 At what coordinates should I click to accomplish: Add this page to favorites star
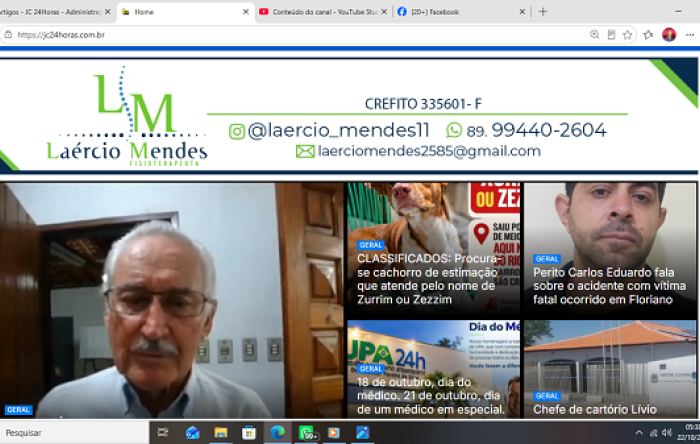point(628,35)
